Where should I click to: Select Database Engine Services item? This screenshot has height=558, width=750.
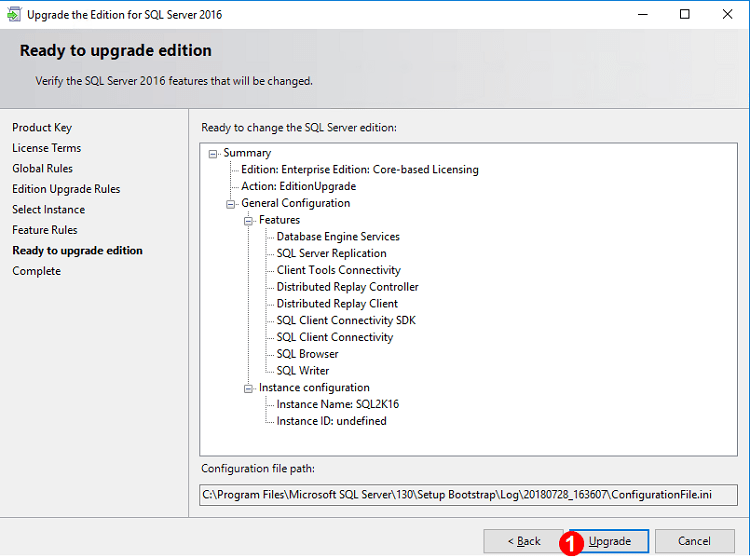click(338, 237)
